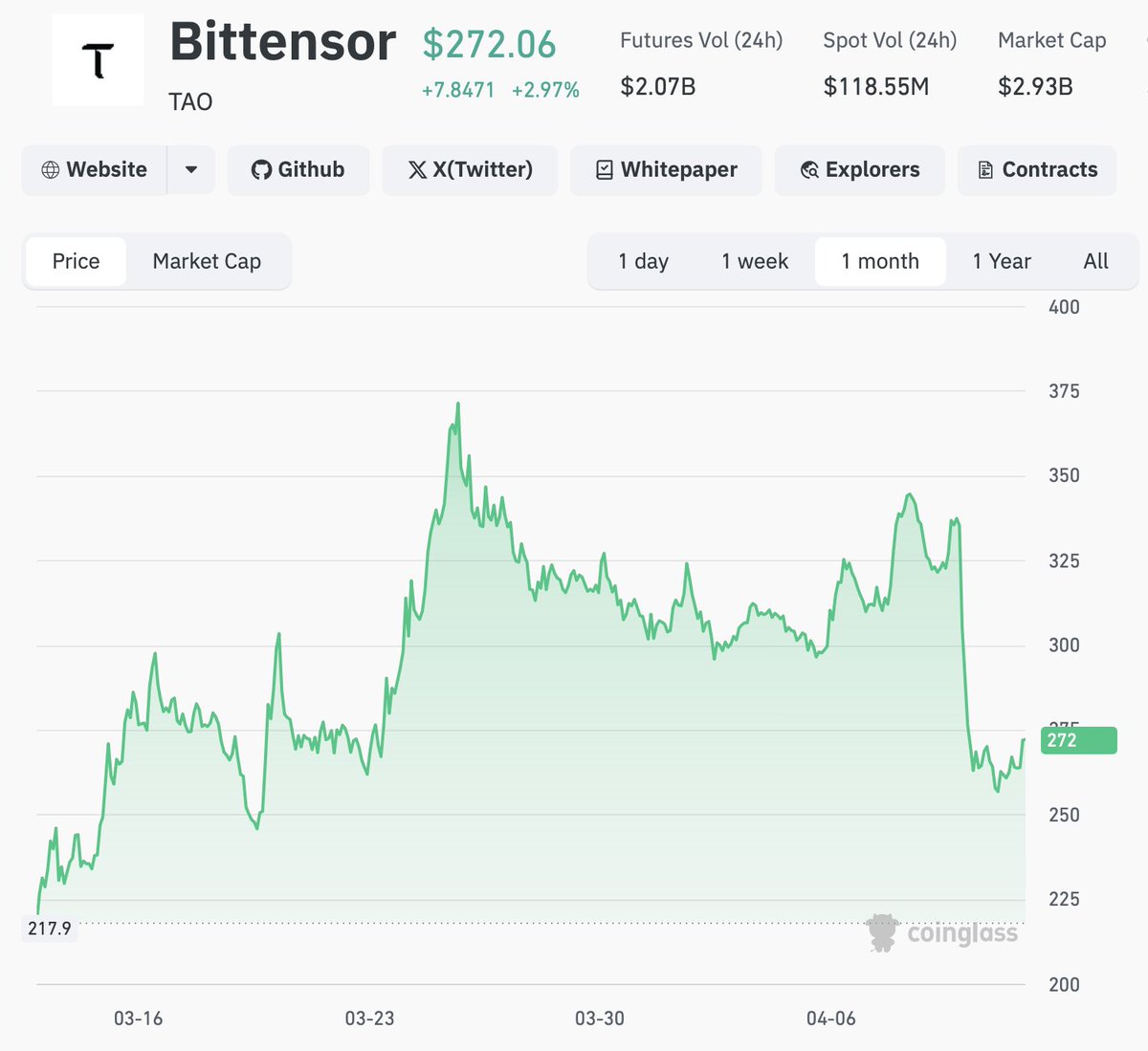
Task: Click the Bittensor TAO logo icon
Action: pos(98,60)
